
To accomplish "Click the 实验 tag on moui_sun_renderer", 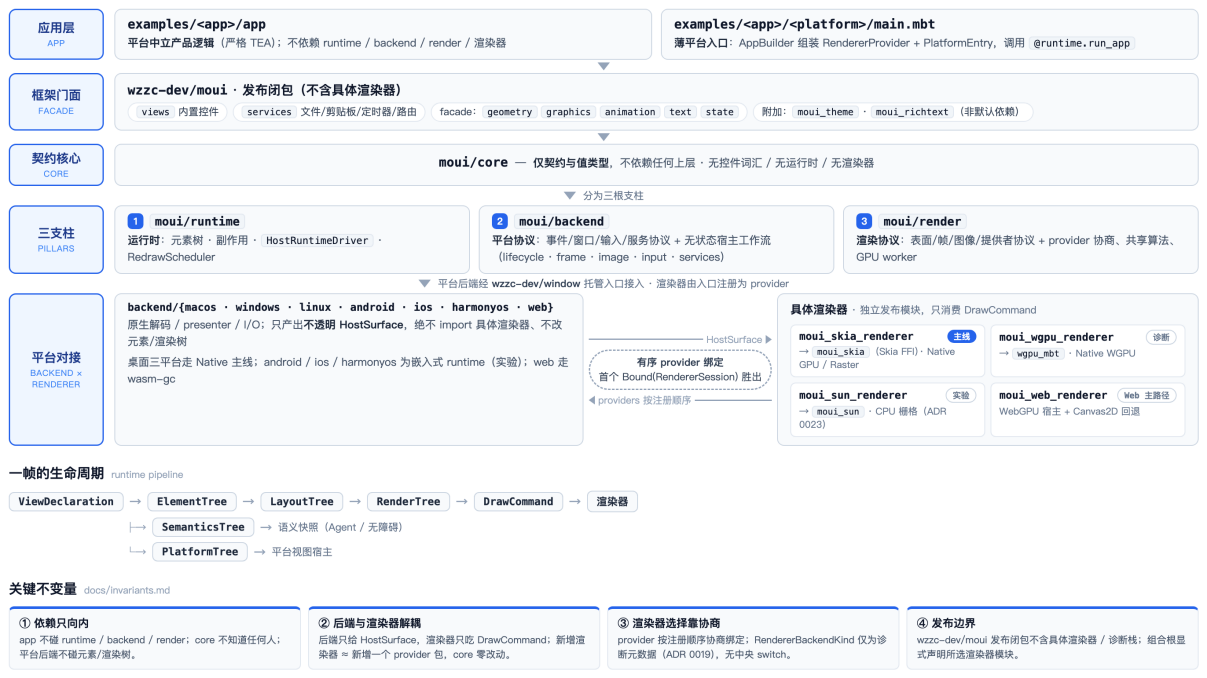I will [x=961, y=395].
